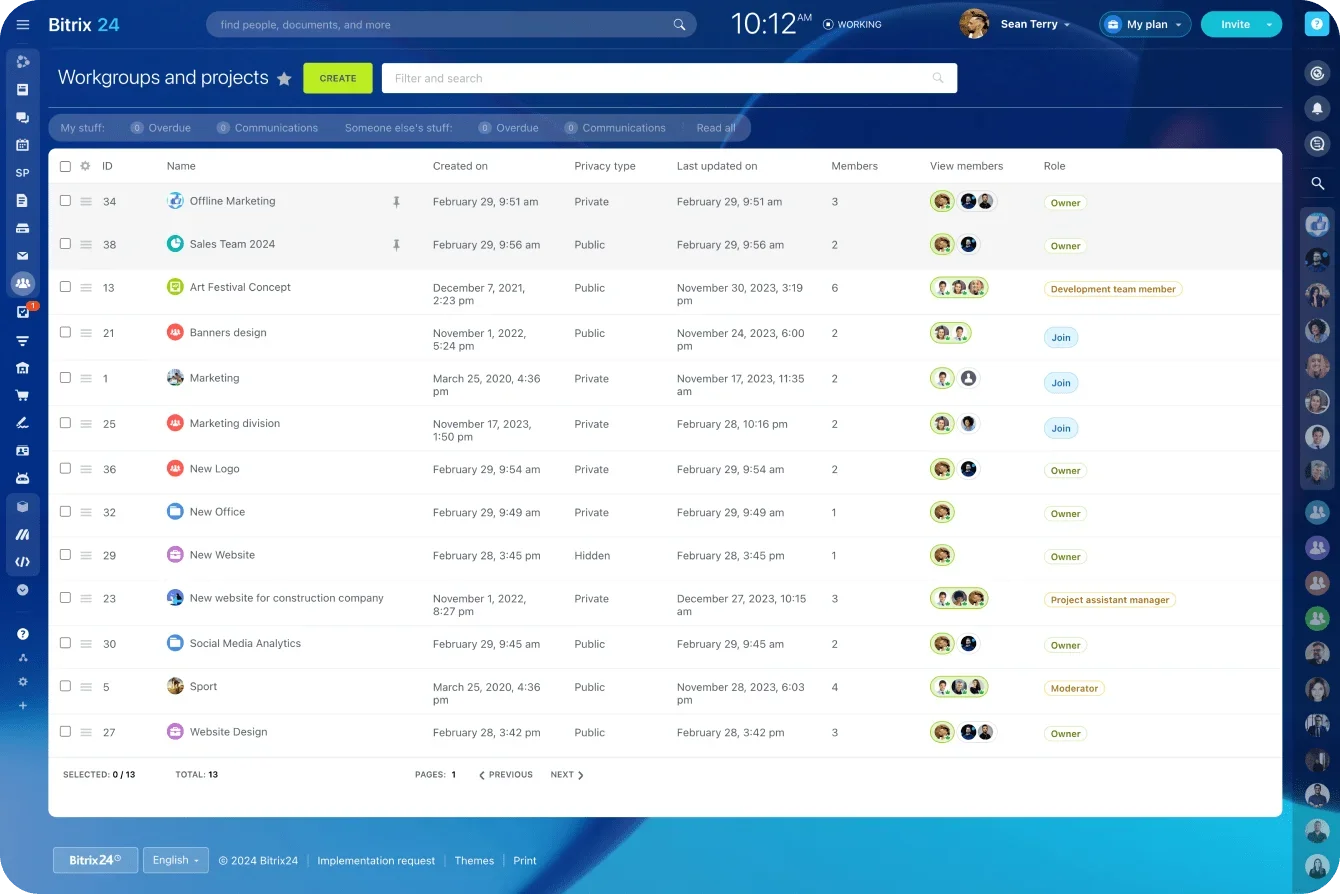Select the checkbox for Art Festival Concept
Screen dimensions: 1340x894
coord(65,287)
